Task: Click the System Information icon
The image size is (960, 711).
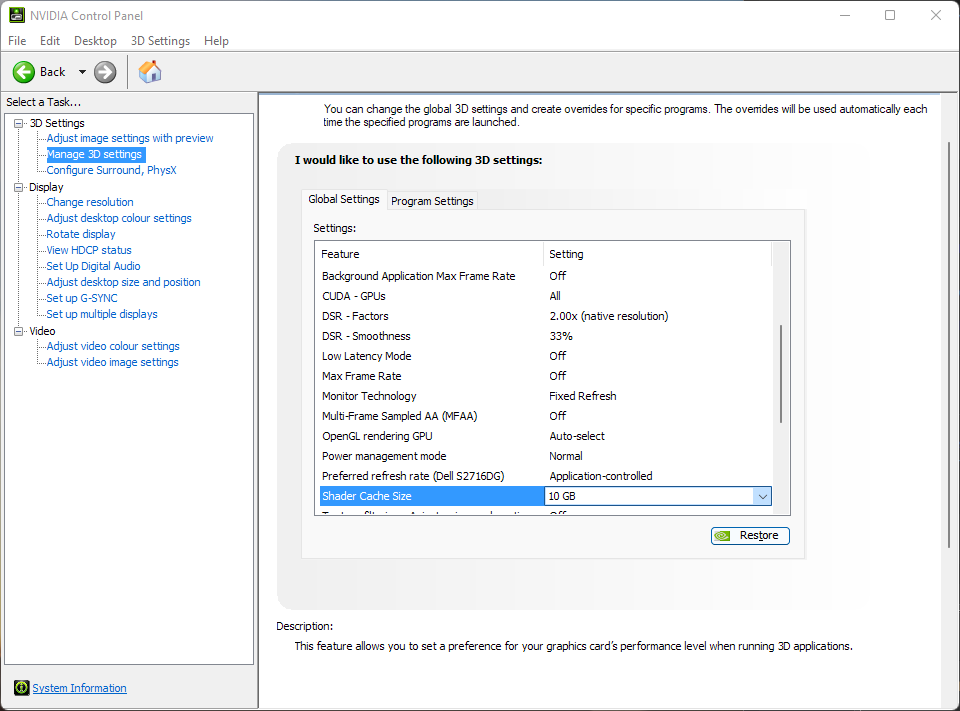Action: coord(21,688)
